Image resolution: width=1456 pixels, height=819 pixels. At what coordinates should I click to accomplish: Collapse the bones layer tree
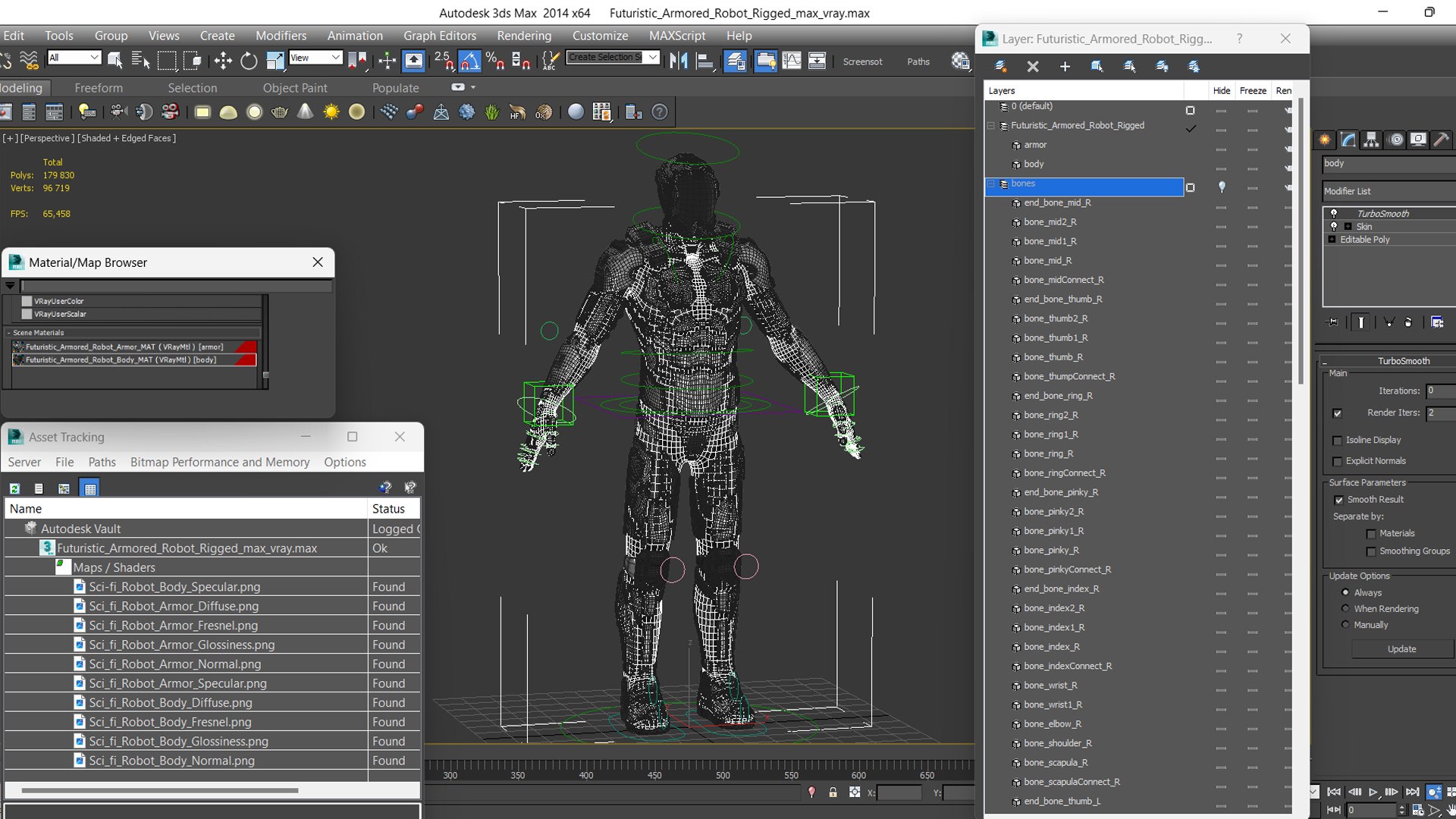coord(990,184)
